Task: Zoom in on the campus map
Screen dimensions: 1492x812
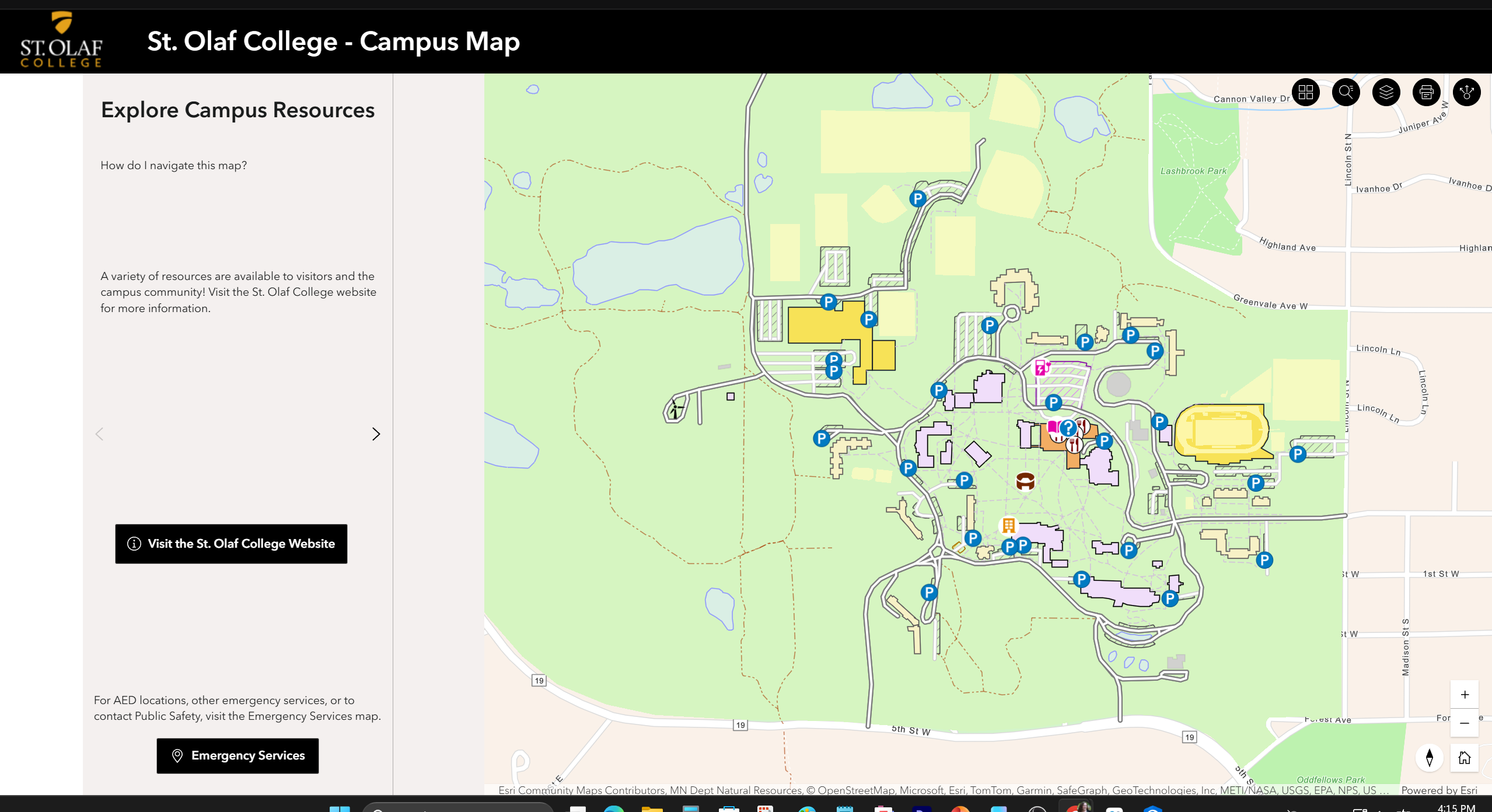Action: [x=1465, y=694]
